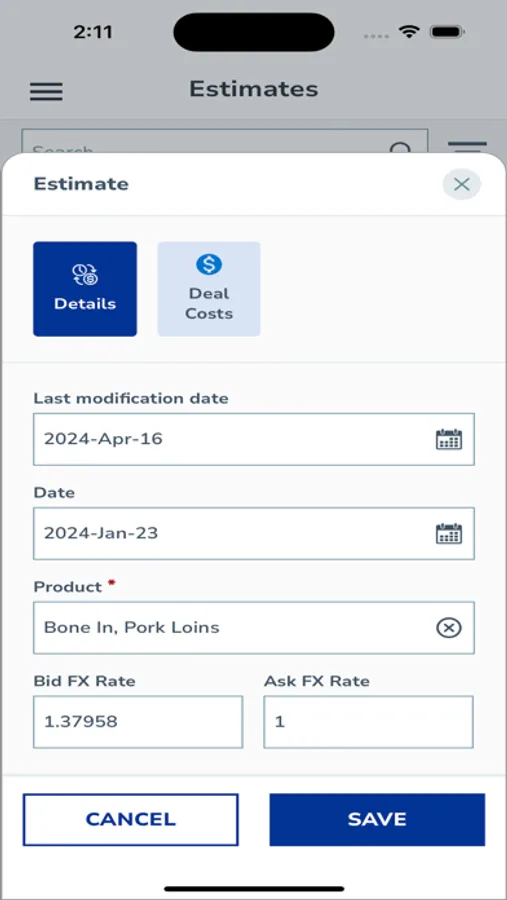This screenshot has height=900, width=507.
Task: Save the estimate
Action: tap(377, 820)
